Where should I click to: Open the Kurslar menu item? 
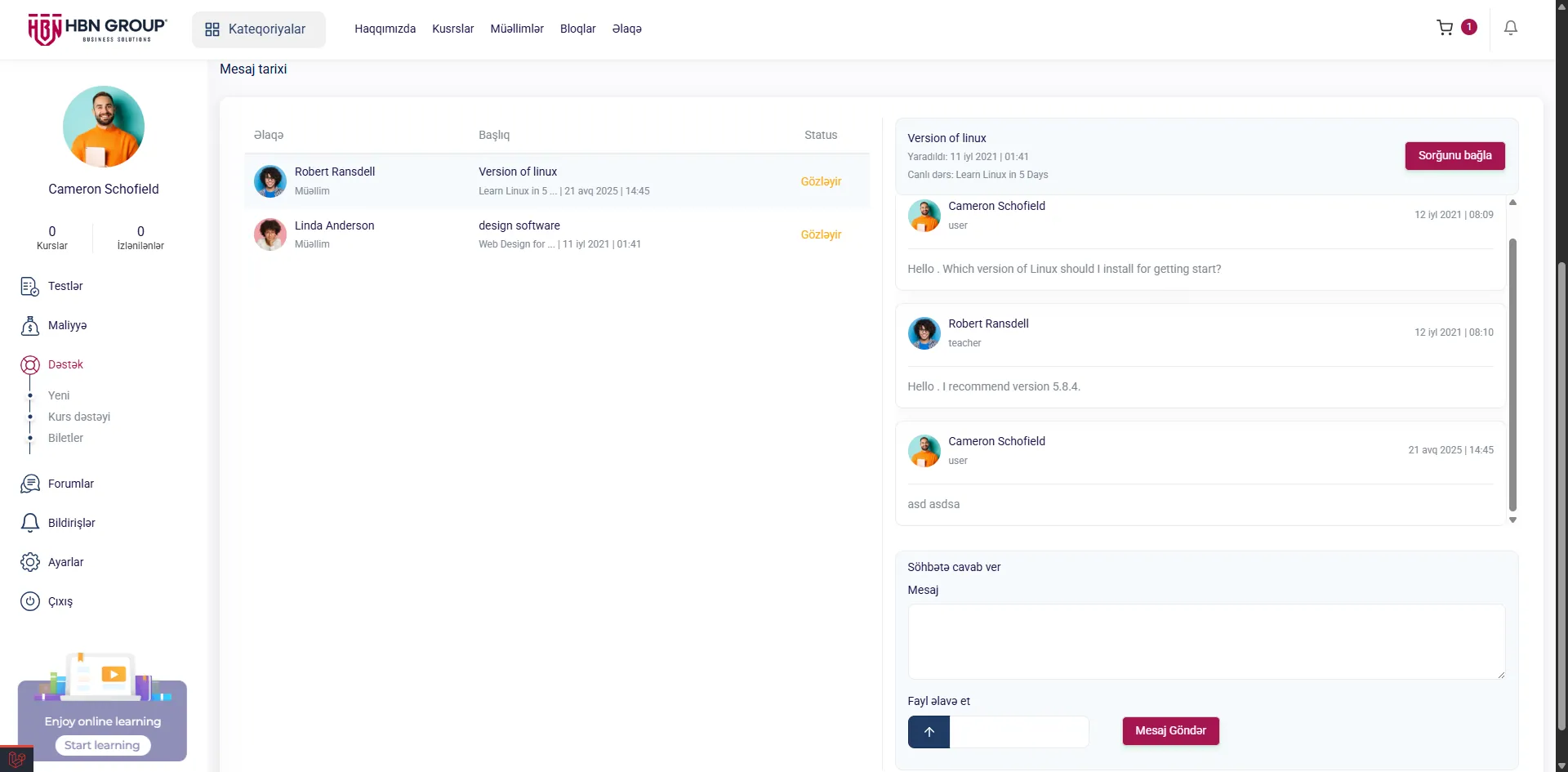[452, 29]
